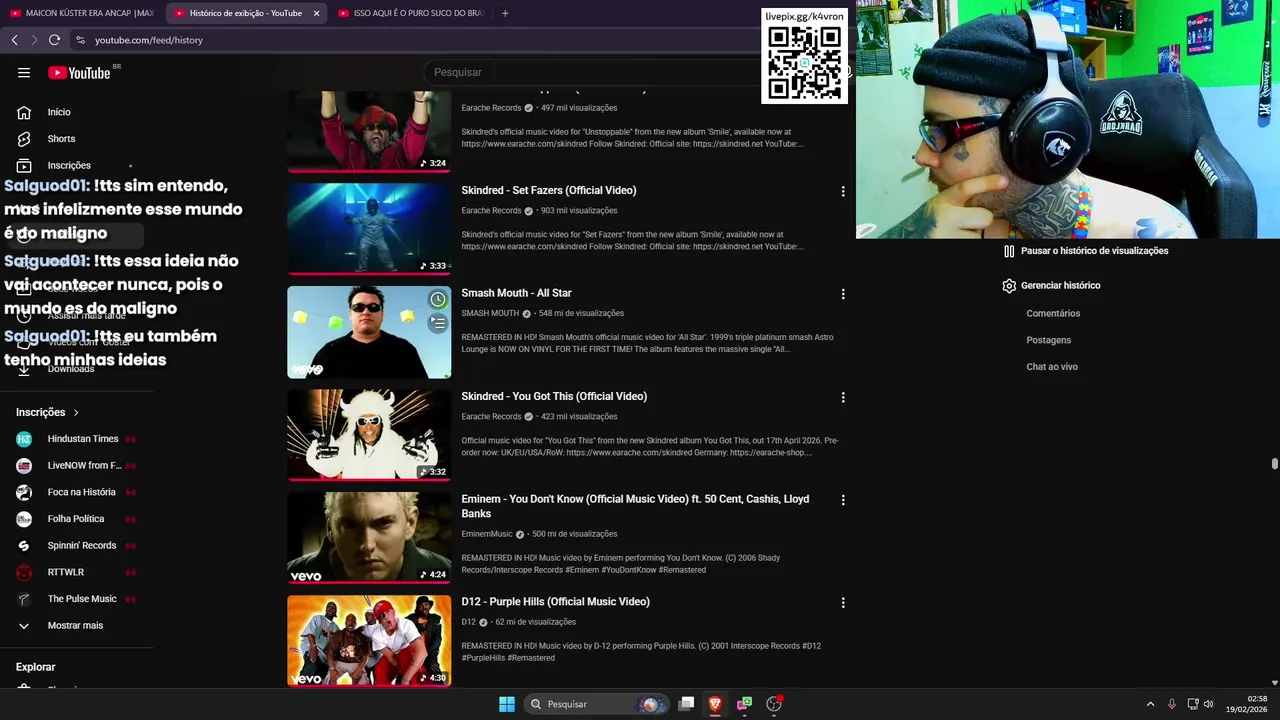Click the gear icon beside Gerenciar histórico
1280x720 pixels.
[1009, 286]
